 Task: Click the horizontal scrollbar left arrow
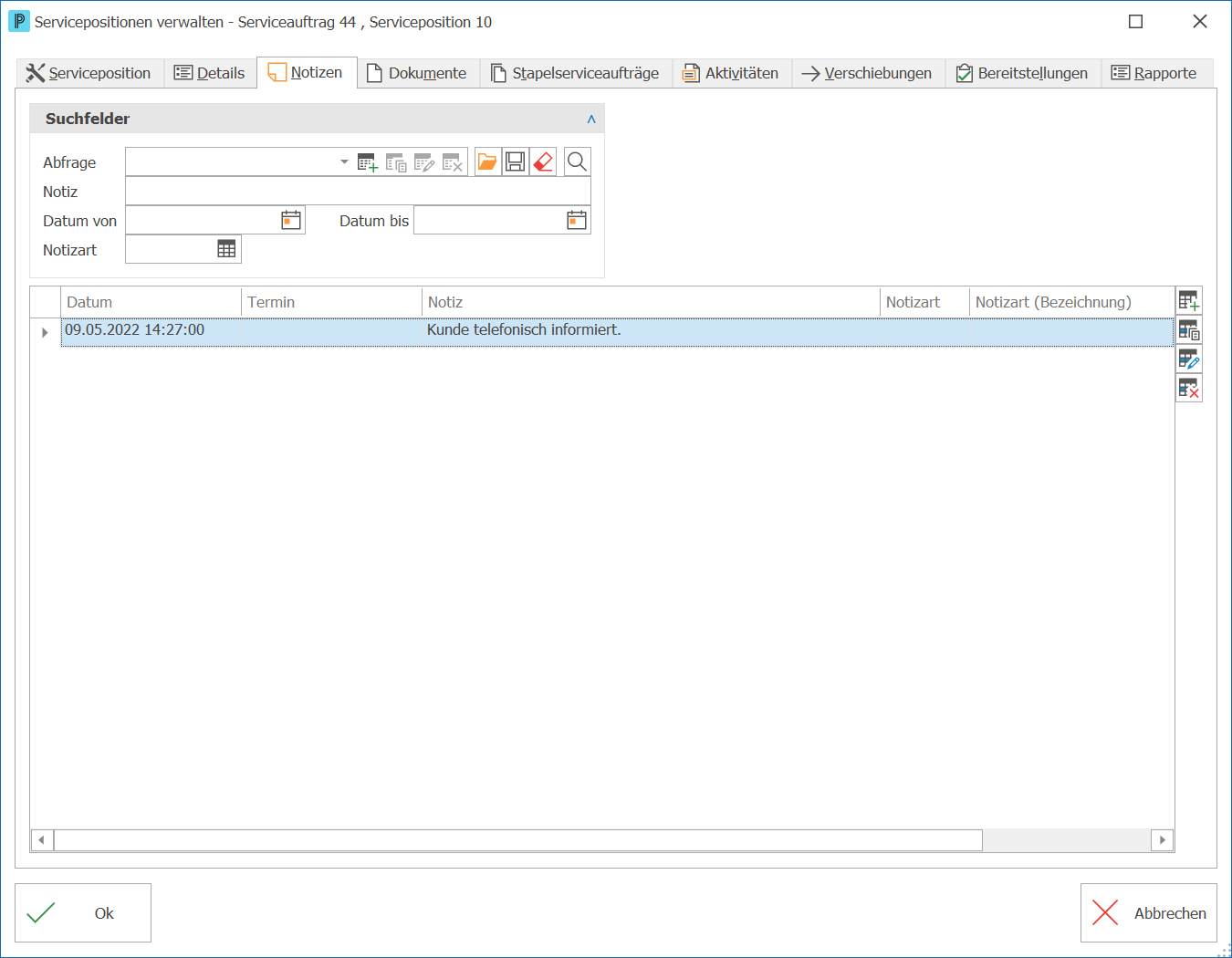42,840
